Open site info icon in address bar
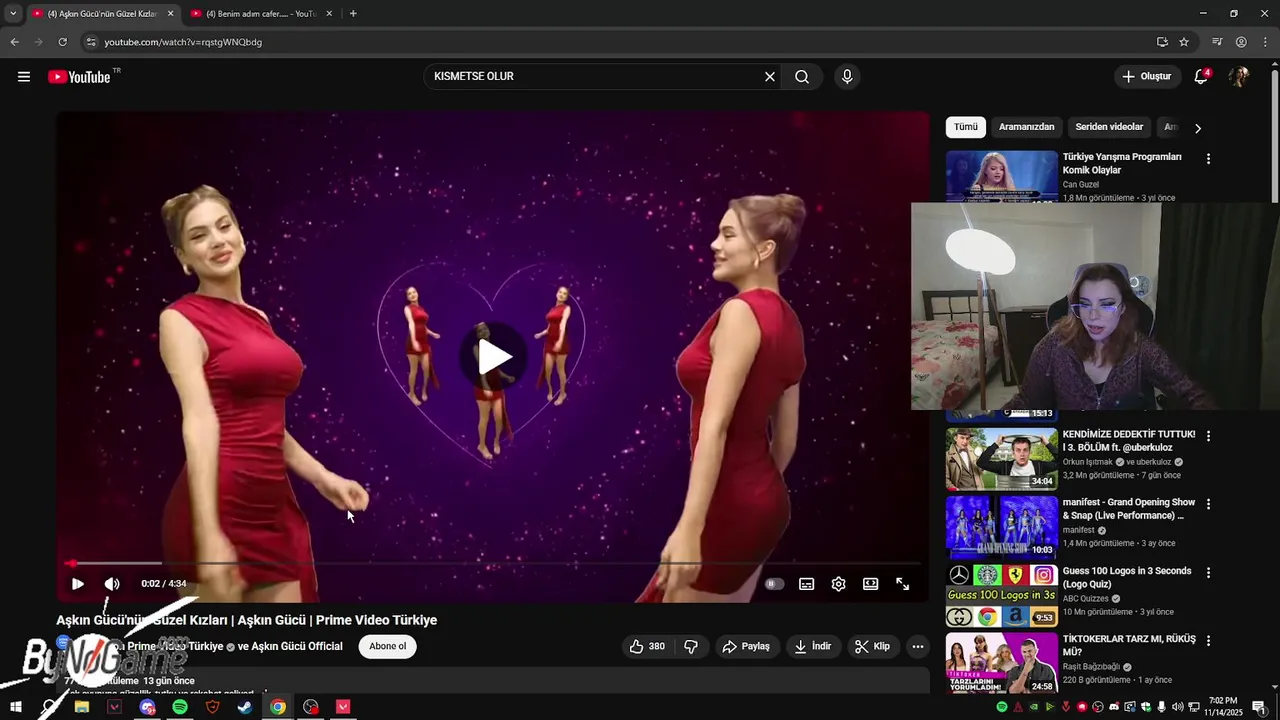 coord(91,42)
